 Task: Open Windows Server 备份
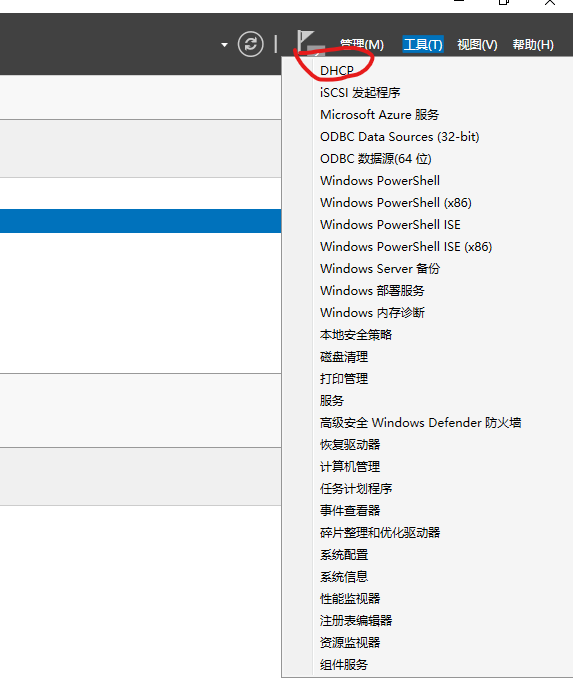point(380,268)
